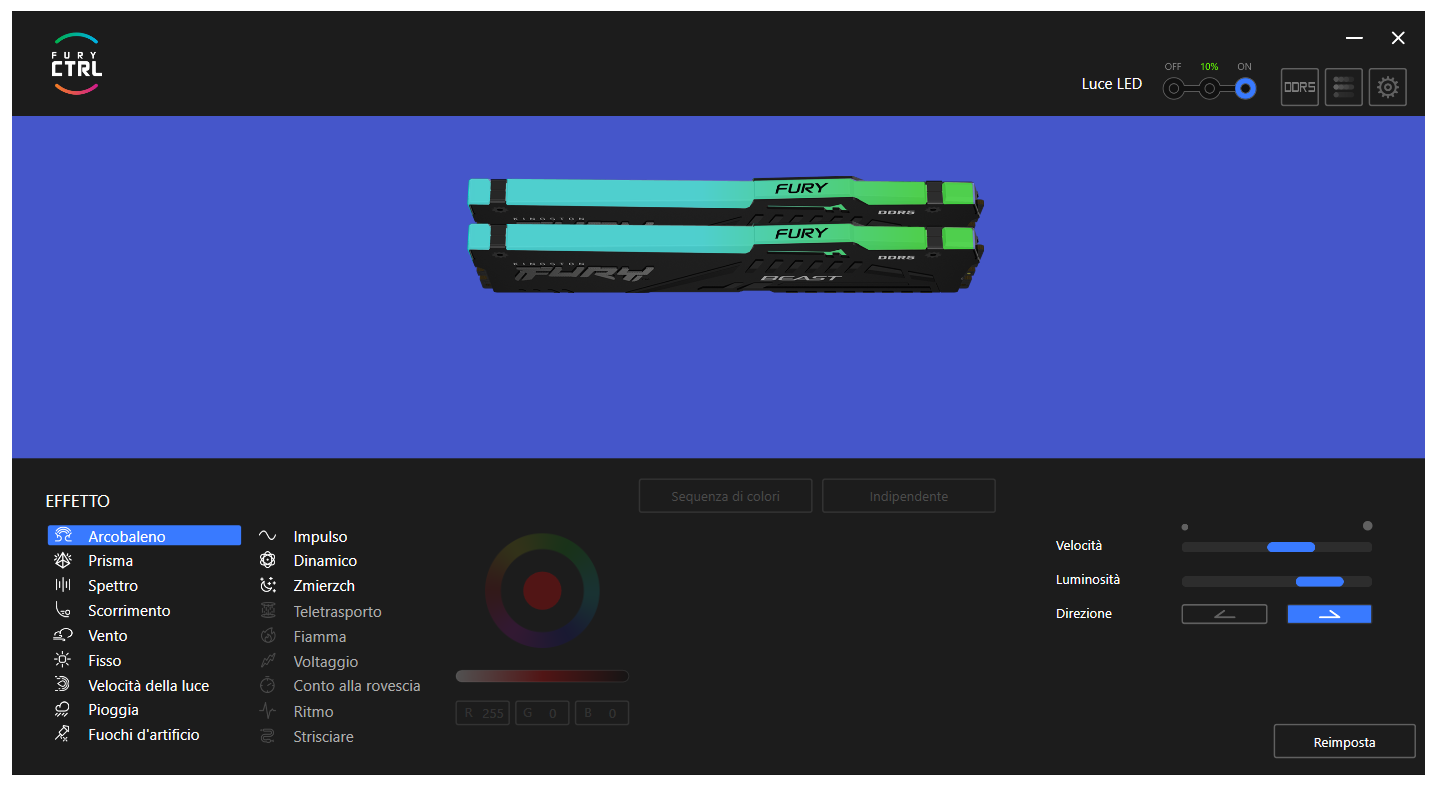
Task: Select Ritmo effect text
Action: click(x=313, y=712)
